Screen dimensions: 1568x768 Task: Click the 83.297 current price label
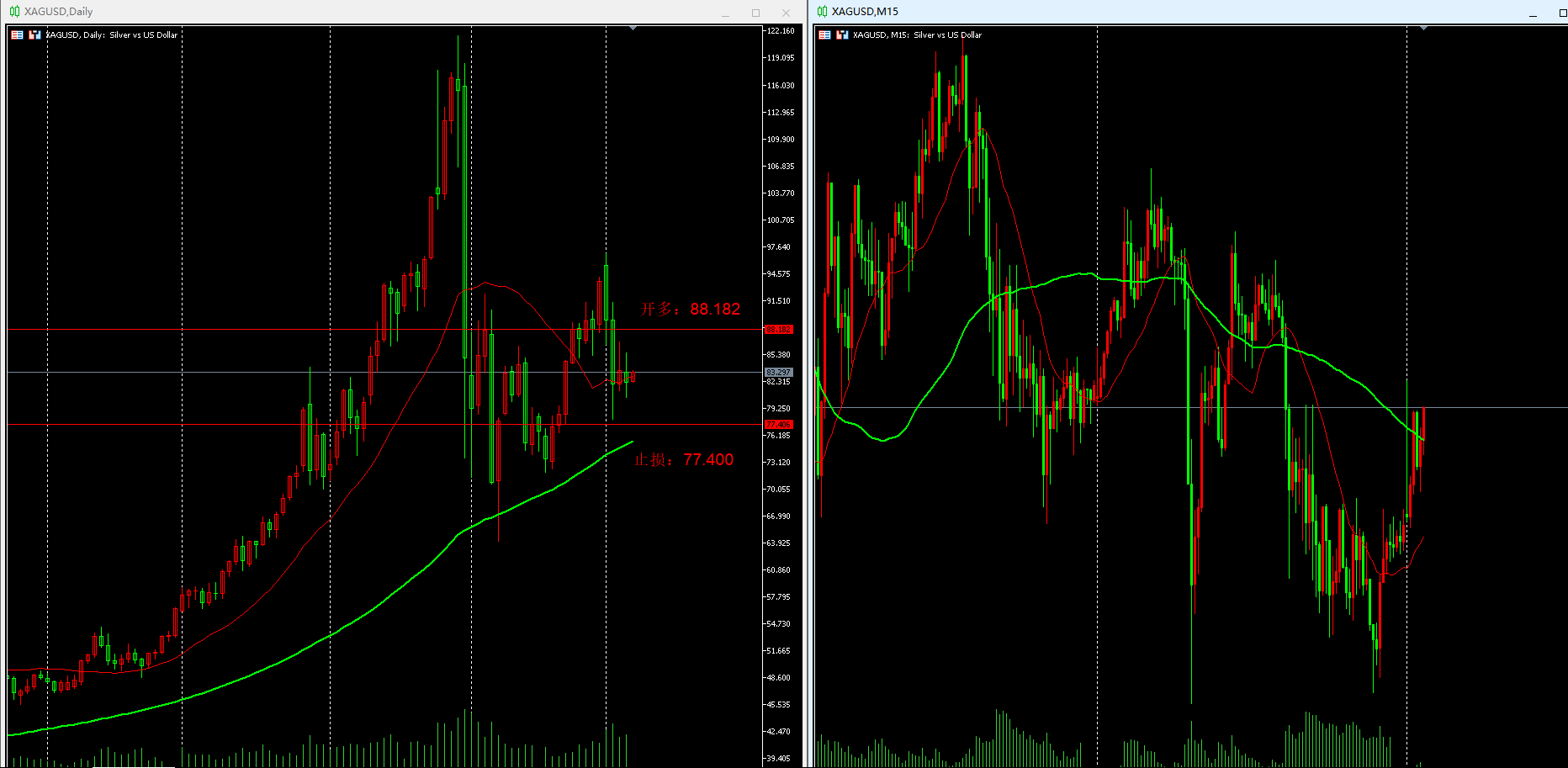click(x=778, y=372)
